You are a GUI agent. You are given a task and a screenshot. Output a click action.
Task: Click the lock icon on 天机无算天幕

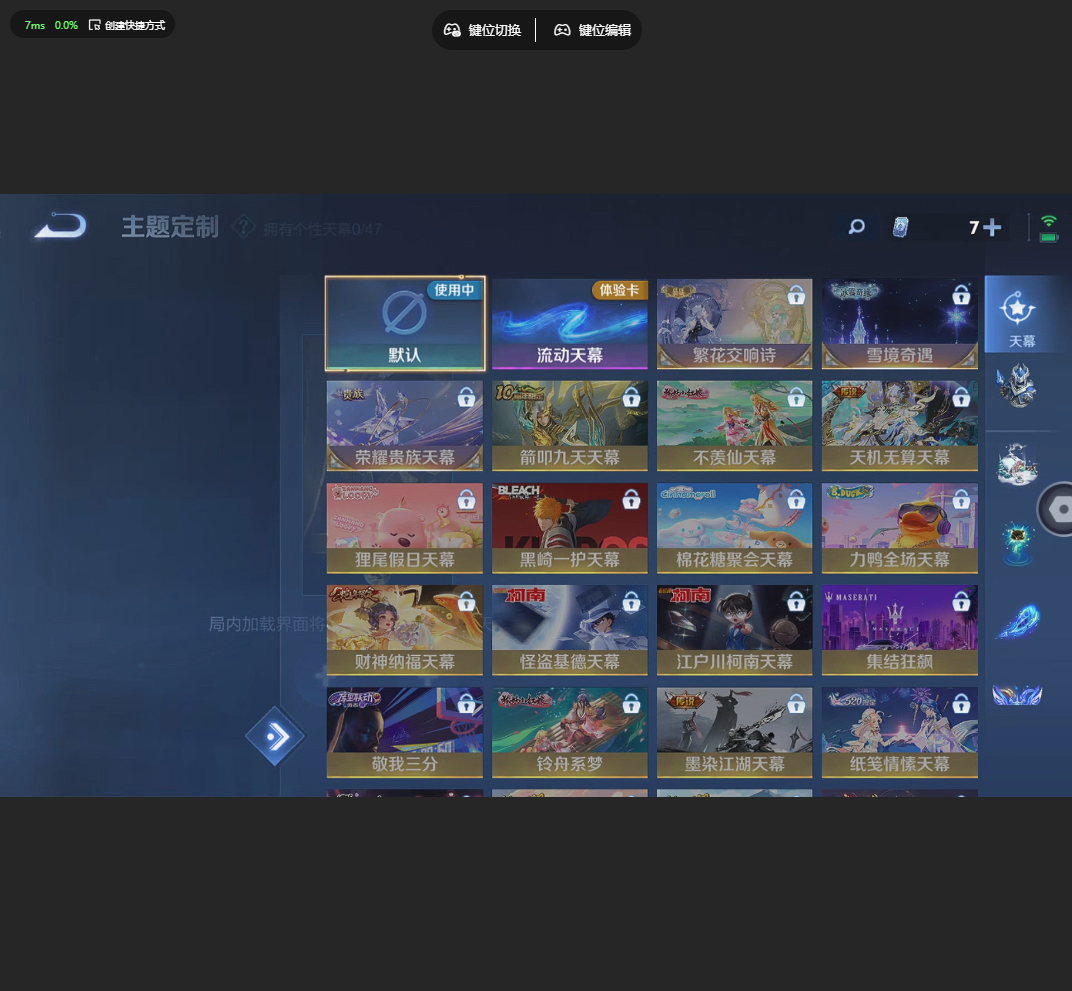pos(961,397)
